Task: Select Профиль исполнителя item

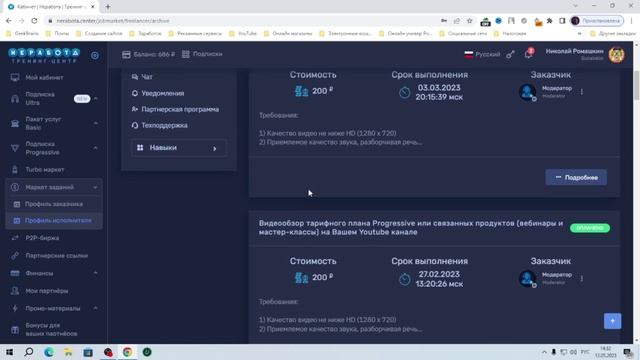Action: tap(54, 220)
